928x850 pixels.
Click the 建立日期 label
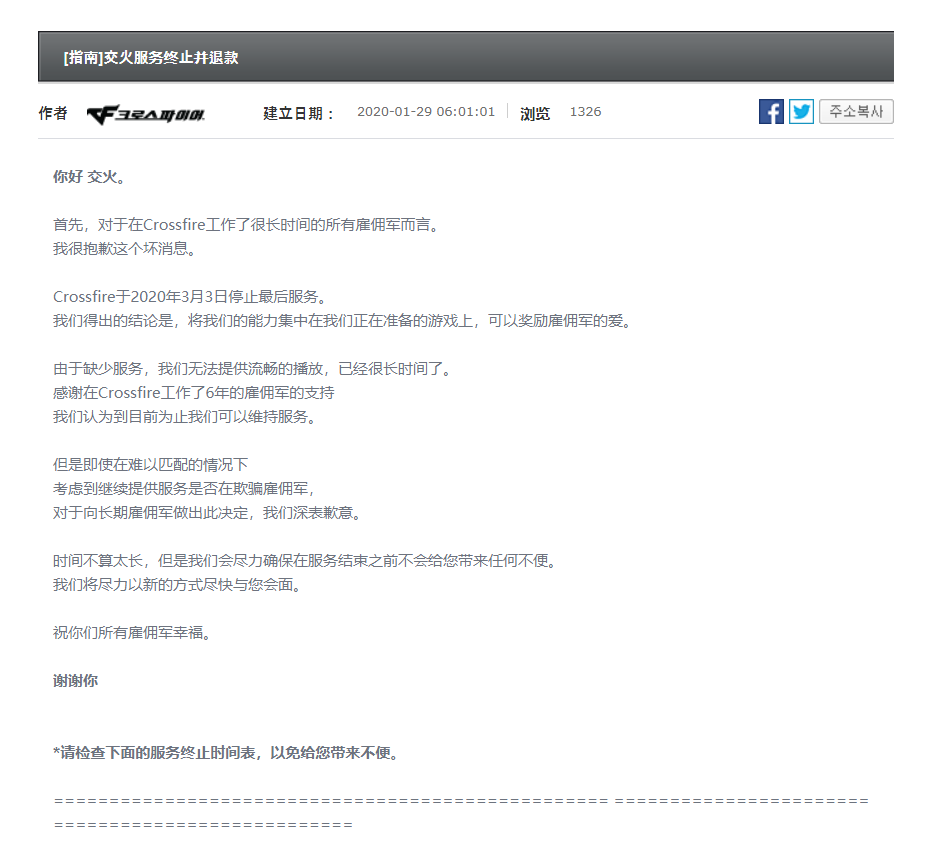tap(299, 113)
